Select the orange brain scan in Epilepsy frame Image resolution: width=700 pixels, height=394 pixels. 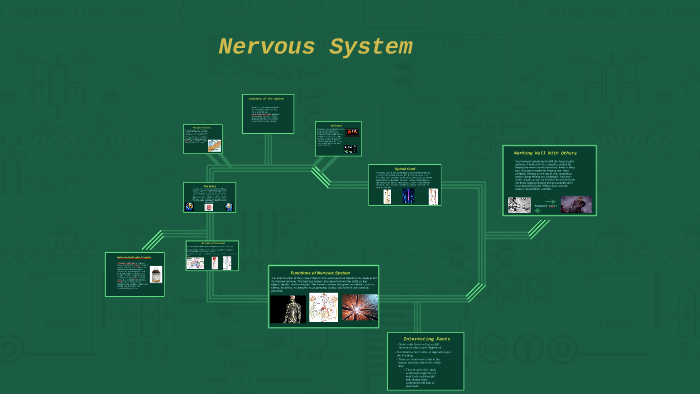tap(352, 132)
